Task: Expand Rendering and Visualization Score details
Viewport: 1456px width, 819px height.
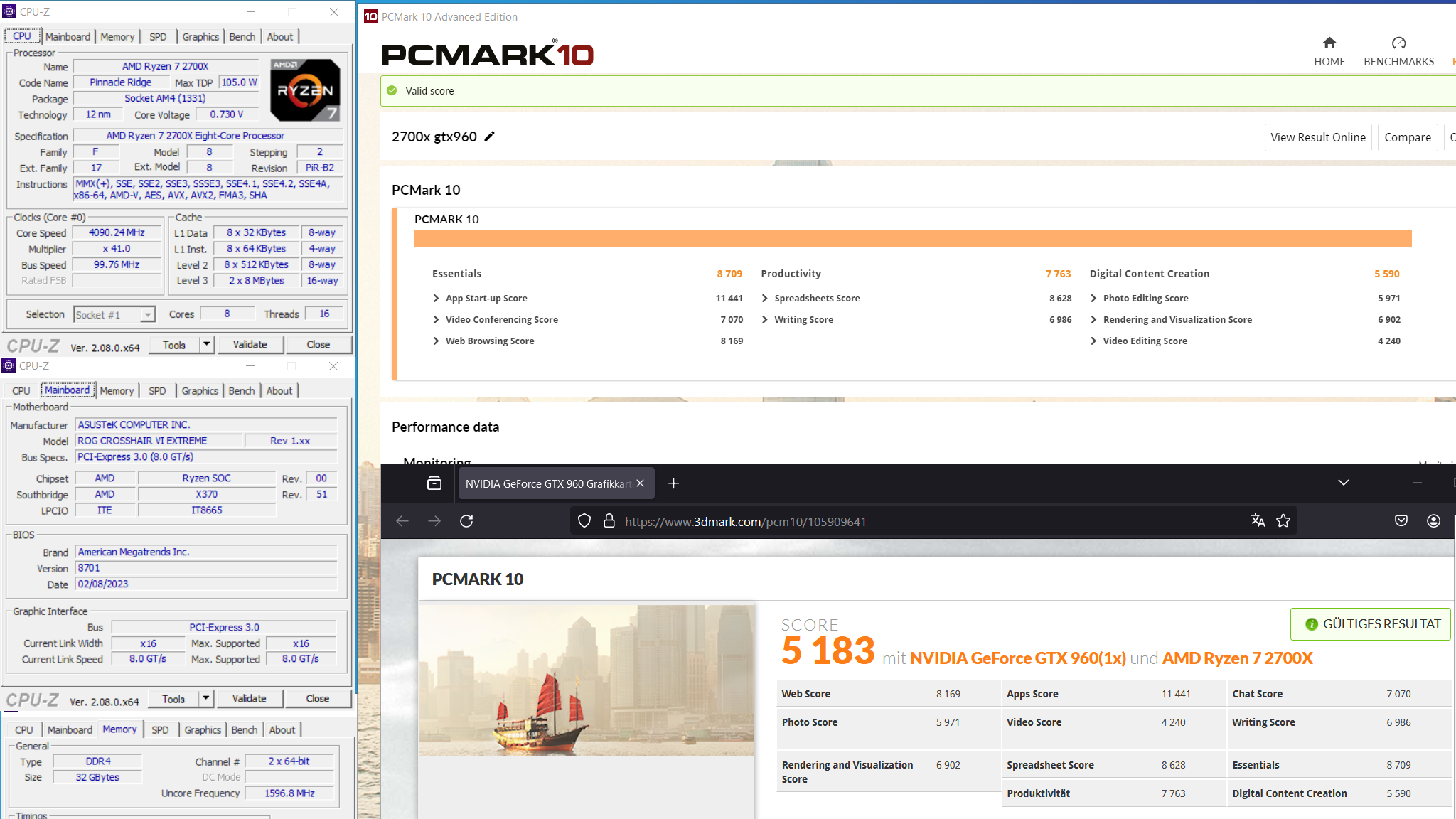Action: (1093, 320)
